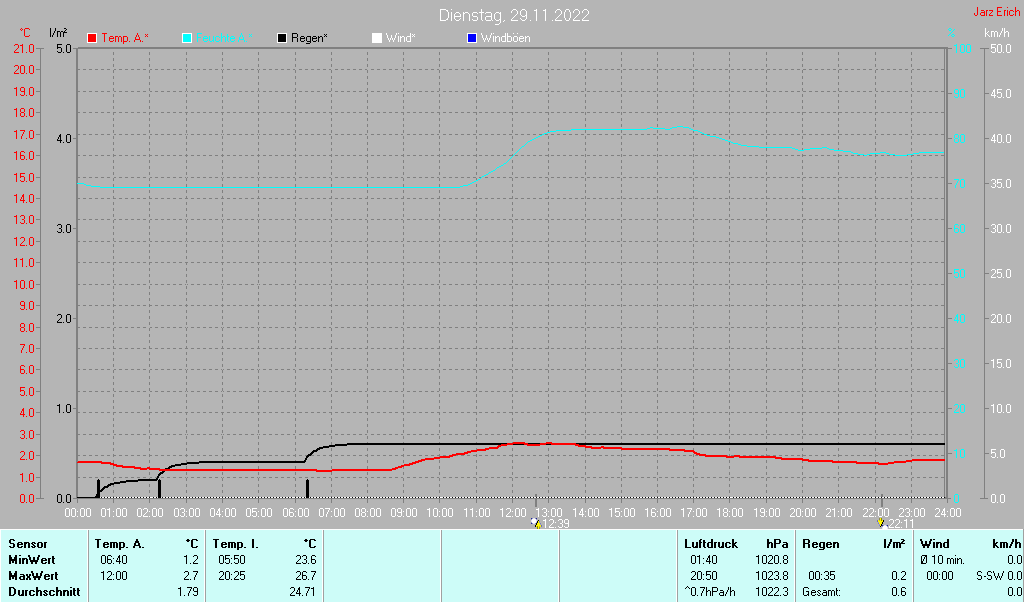Click the ^0.7hPa/h pressure trend

(710, 592)
